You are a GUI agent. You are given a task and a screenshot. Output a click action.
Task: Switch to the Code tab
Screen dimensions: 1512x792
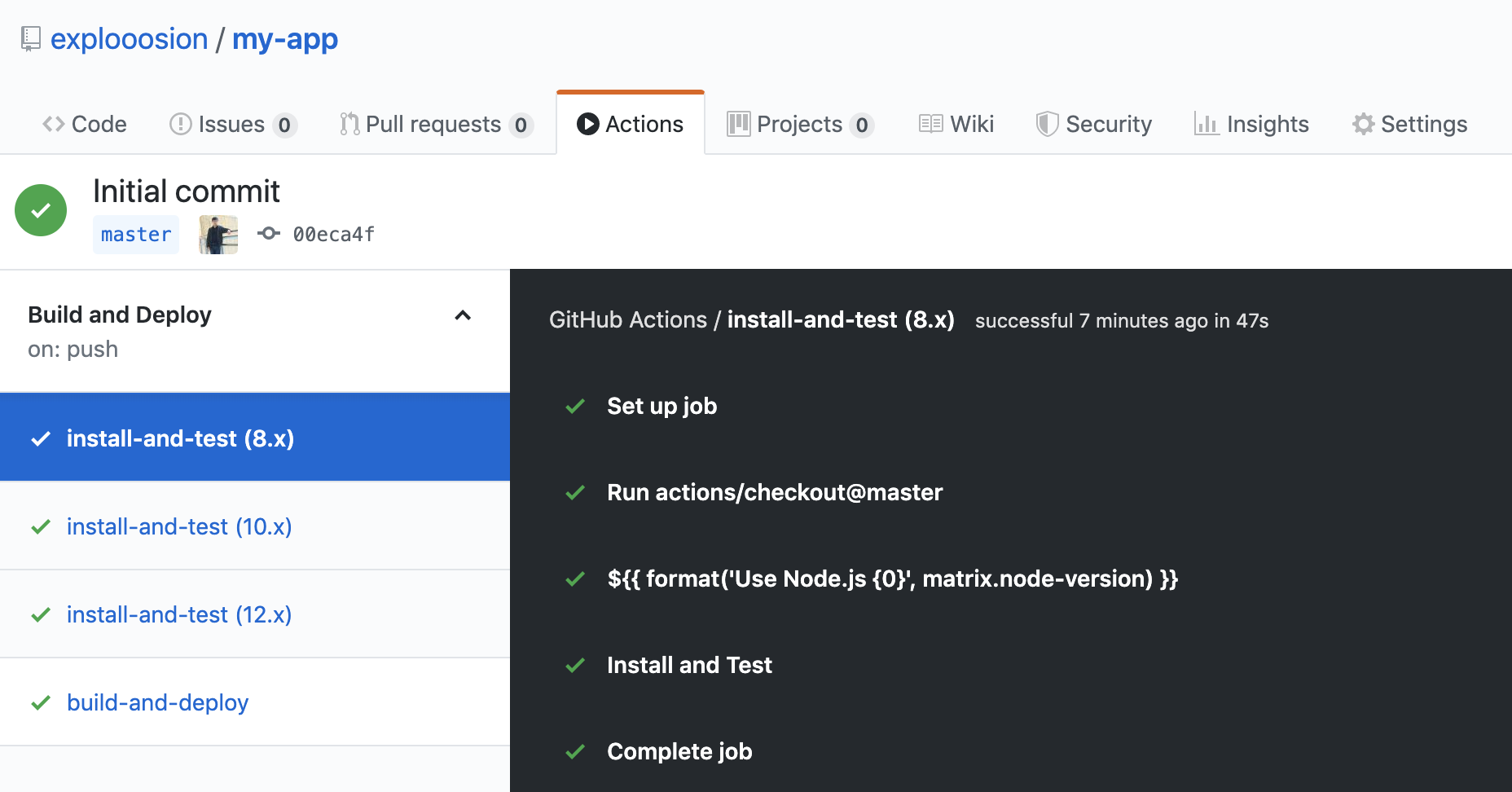point(85,124)
